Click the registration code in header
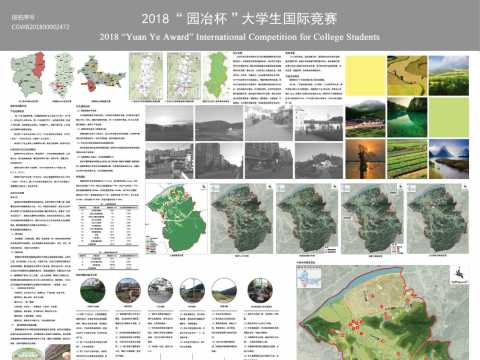The height and width of the screenshot is (360, 480). 40,27
